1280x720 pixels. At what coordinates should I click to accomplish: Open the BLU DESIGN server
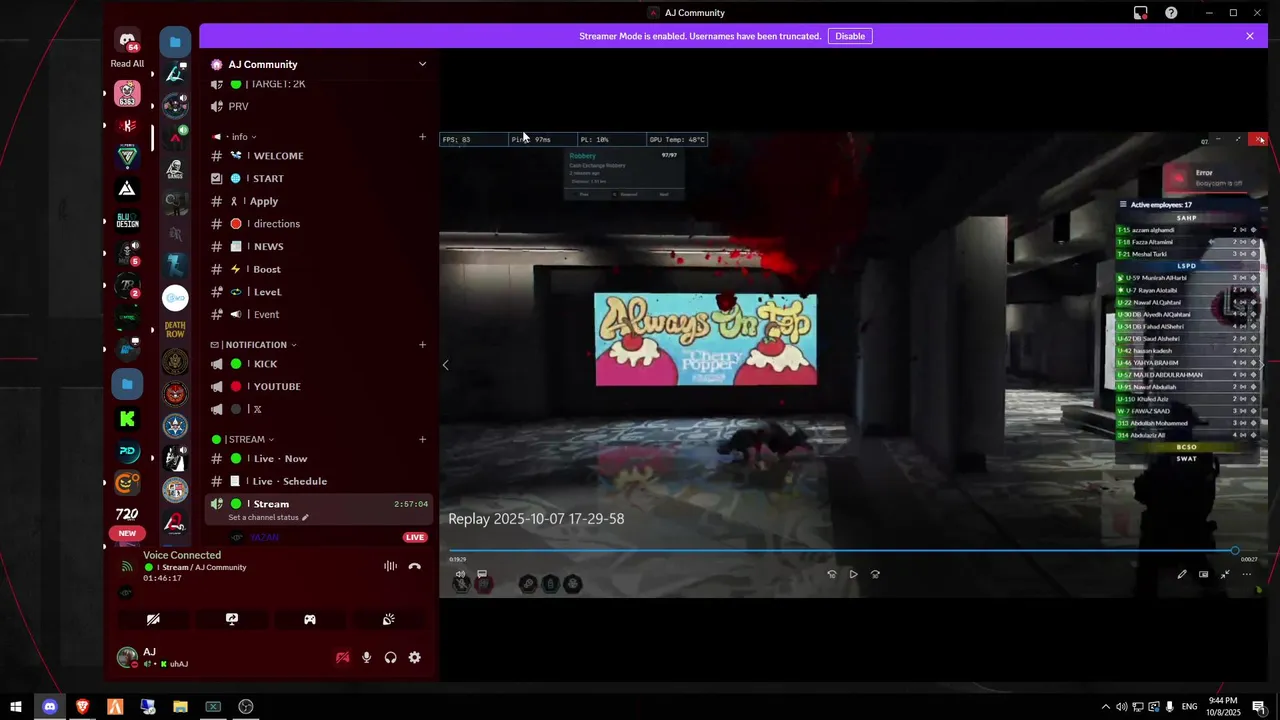pyautogui.click(x=127, y=221)
